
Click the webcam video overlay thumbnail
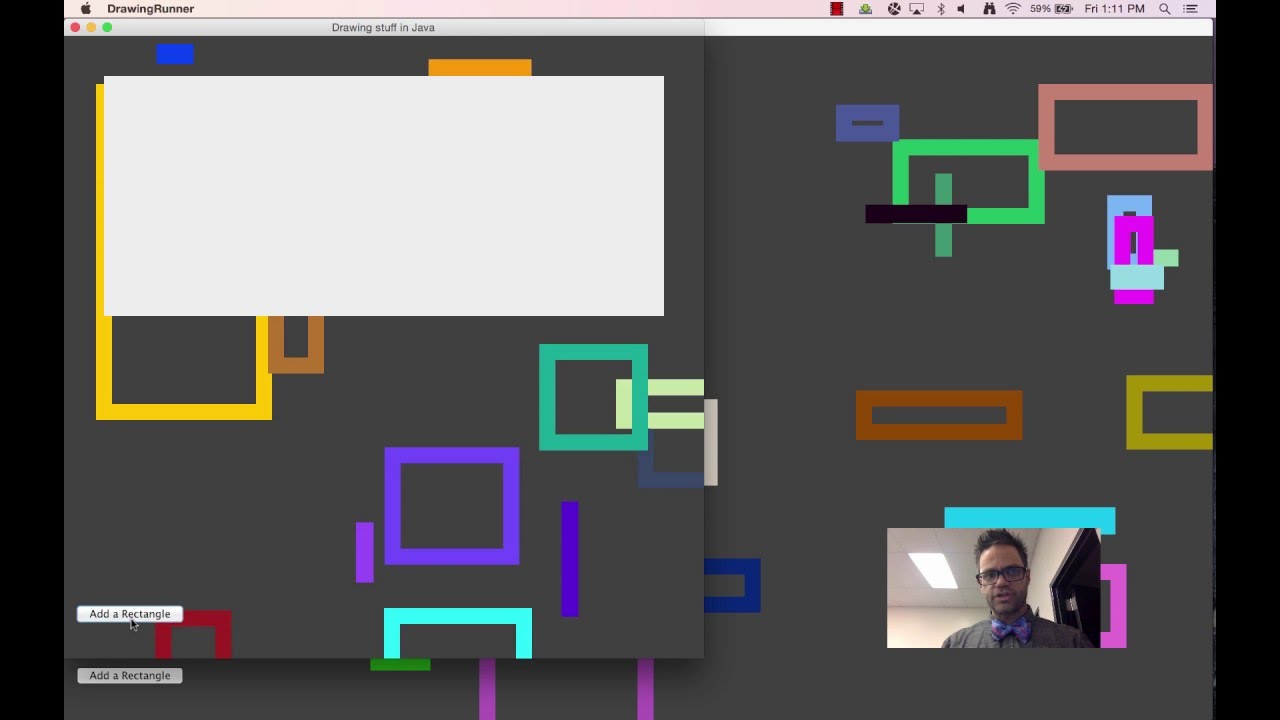click(x=993, y=588)
